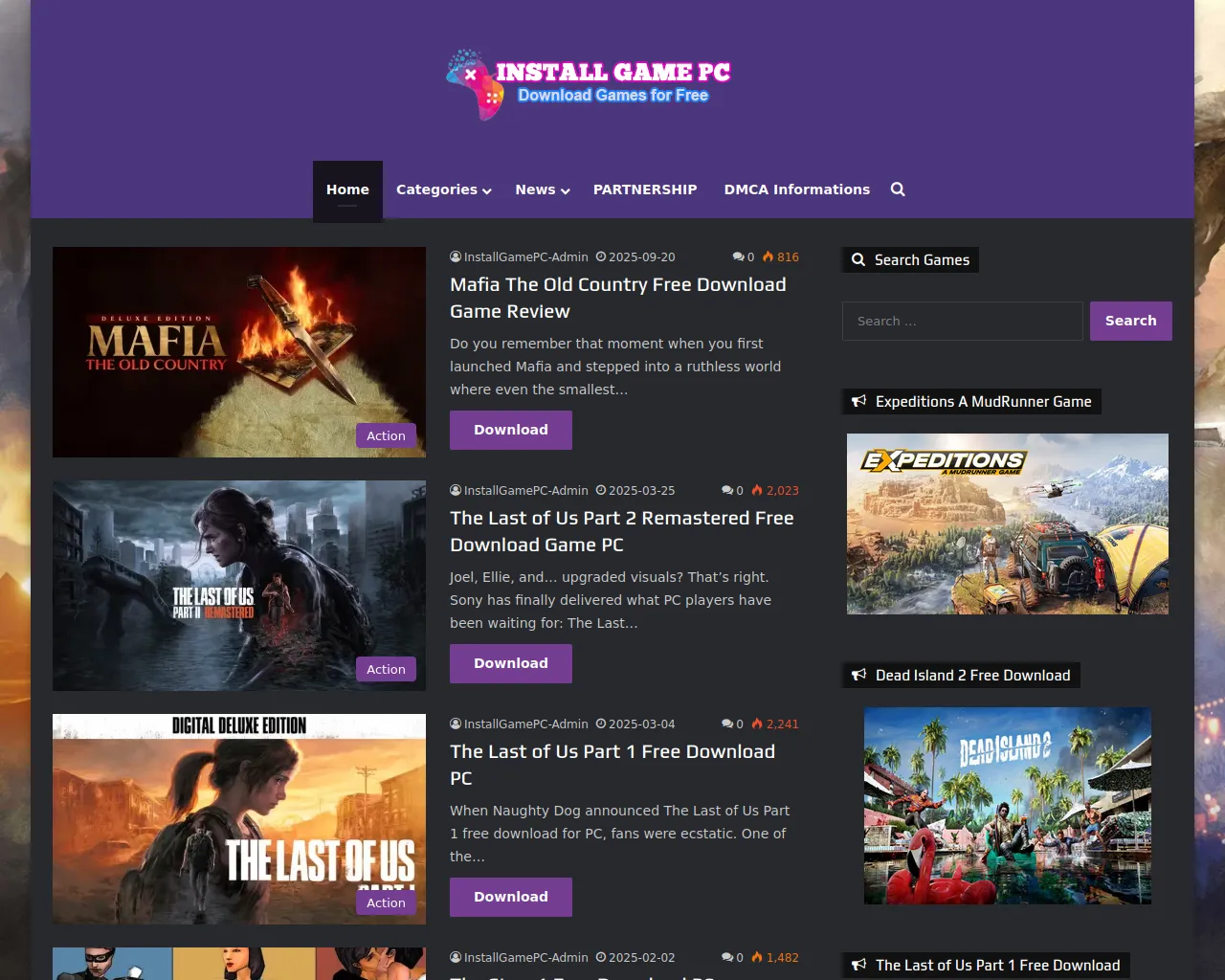Click the Last of Us Part 1 excerpt text

pos(620,834)
